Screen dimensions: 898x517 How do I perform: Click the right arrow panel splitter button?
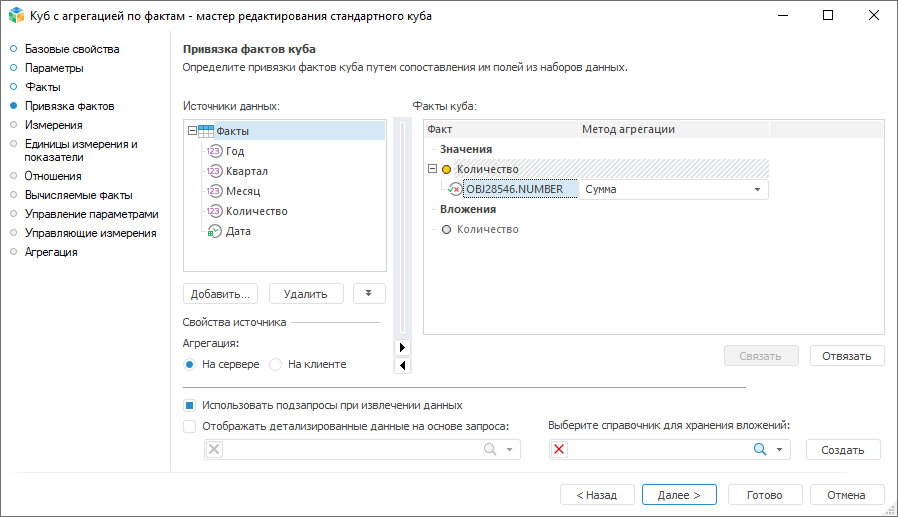point(403,347)
